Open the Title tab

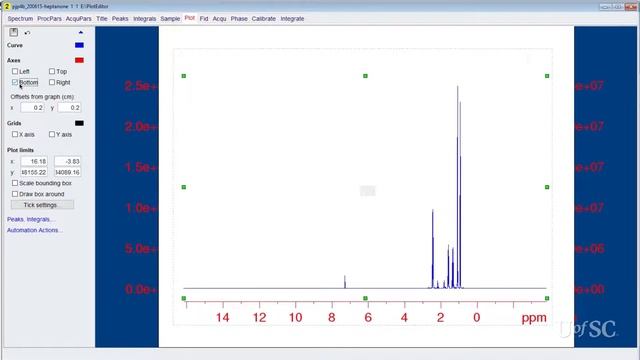click(x=102, y=19)
